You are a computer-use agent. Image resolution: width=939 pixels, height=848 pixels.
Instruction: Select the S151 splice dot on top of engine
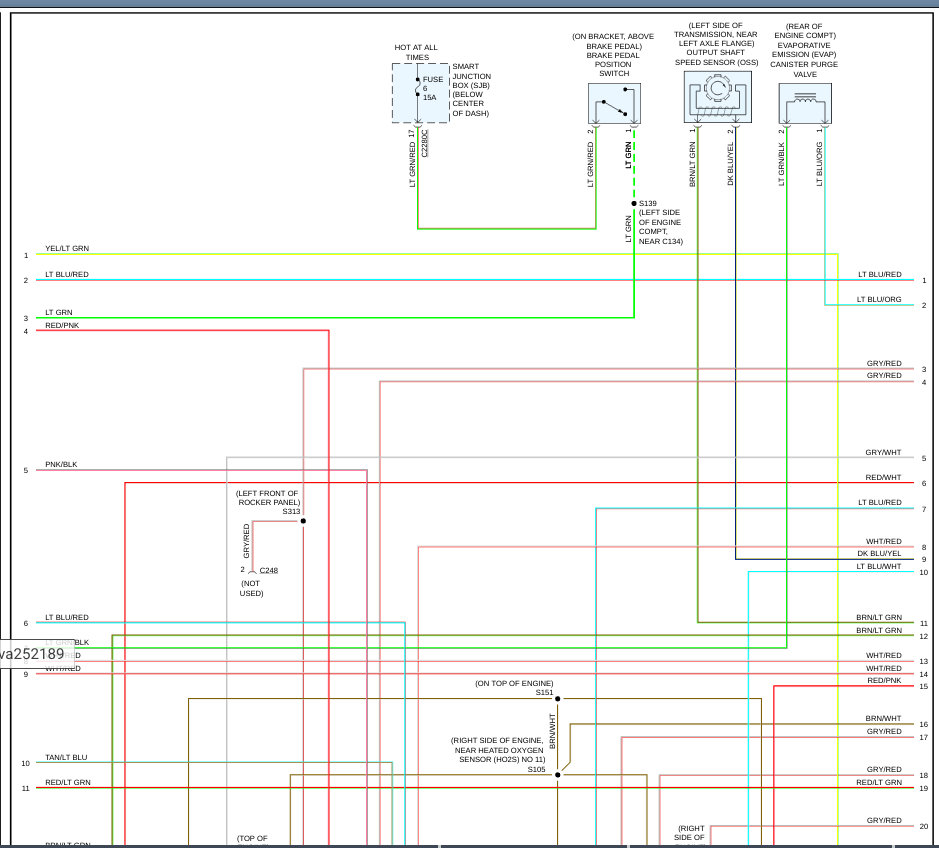tap(558, 699)
